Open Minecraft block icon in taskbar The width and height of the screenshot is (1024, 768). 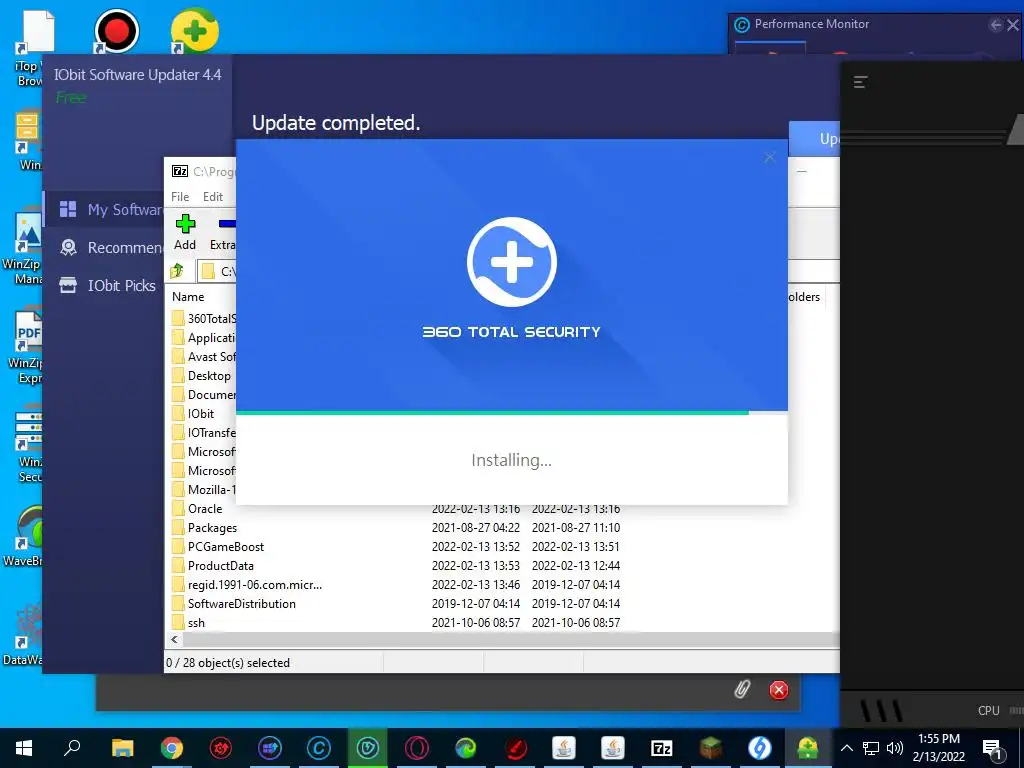point(711,748)
